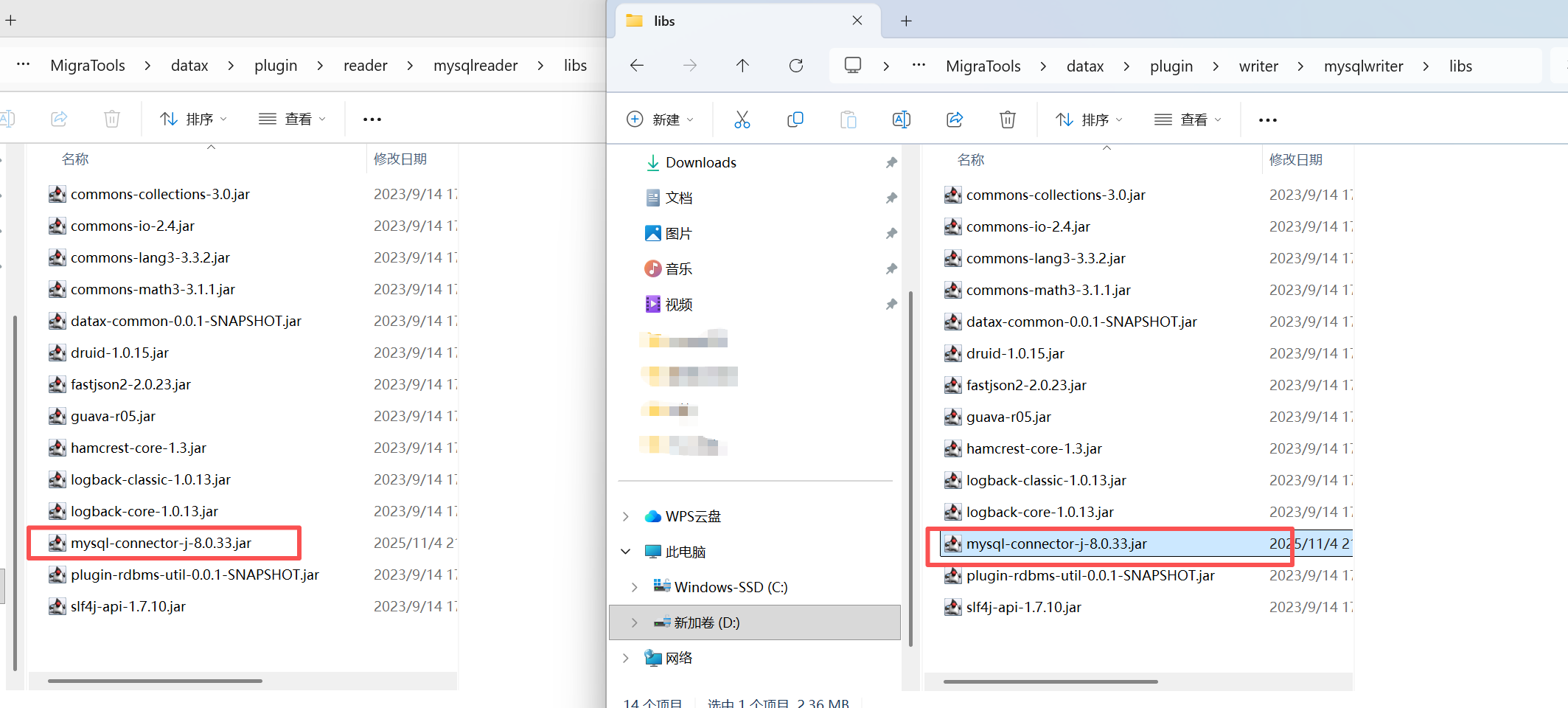Open 排序 dropdown in right window
The image size is (1568, 708).
(x=1089, y=119)
